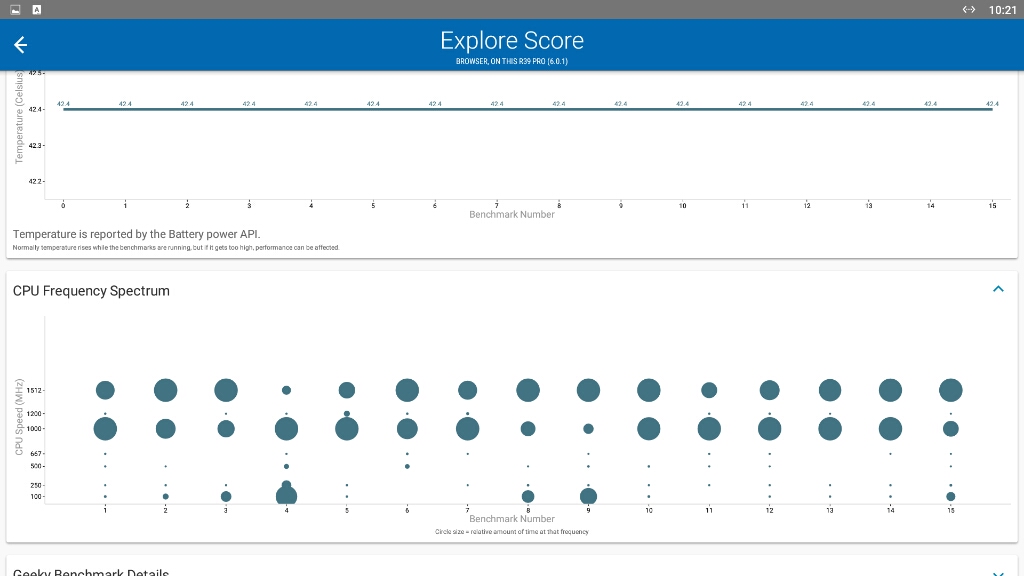Select the 1512 MHz bubble for benchmark 6
The width and height of the screenshot is (1024, 576).
coord(407,391)
